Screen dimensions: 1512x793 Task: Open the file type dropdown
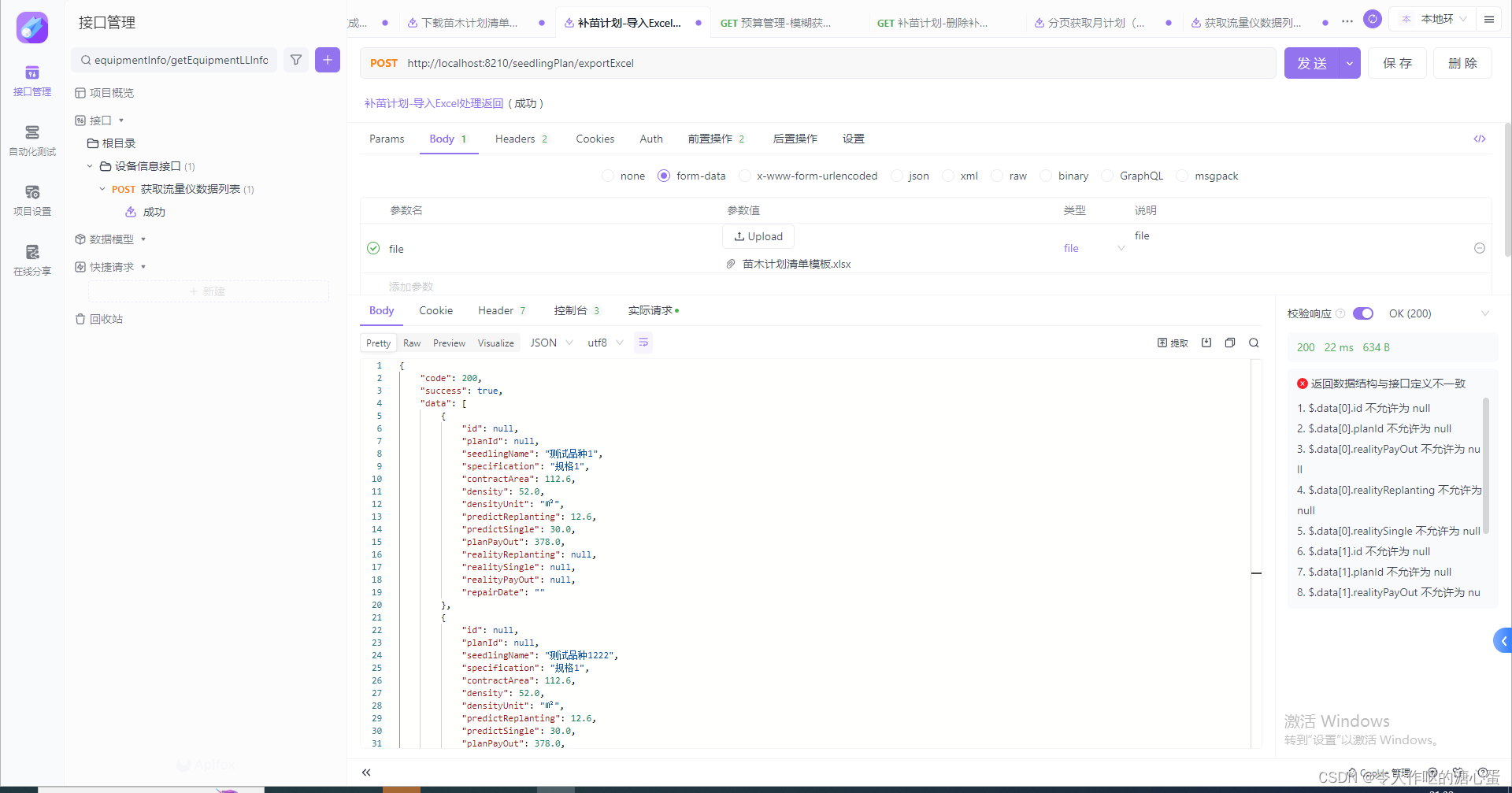[x=1094, y=248]
